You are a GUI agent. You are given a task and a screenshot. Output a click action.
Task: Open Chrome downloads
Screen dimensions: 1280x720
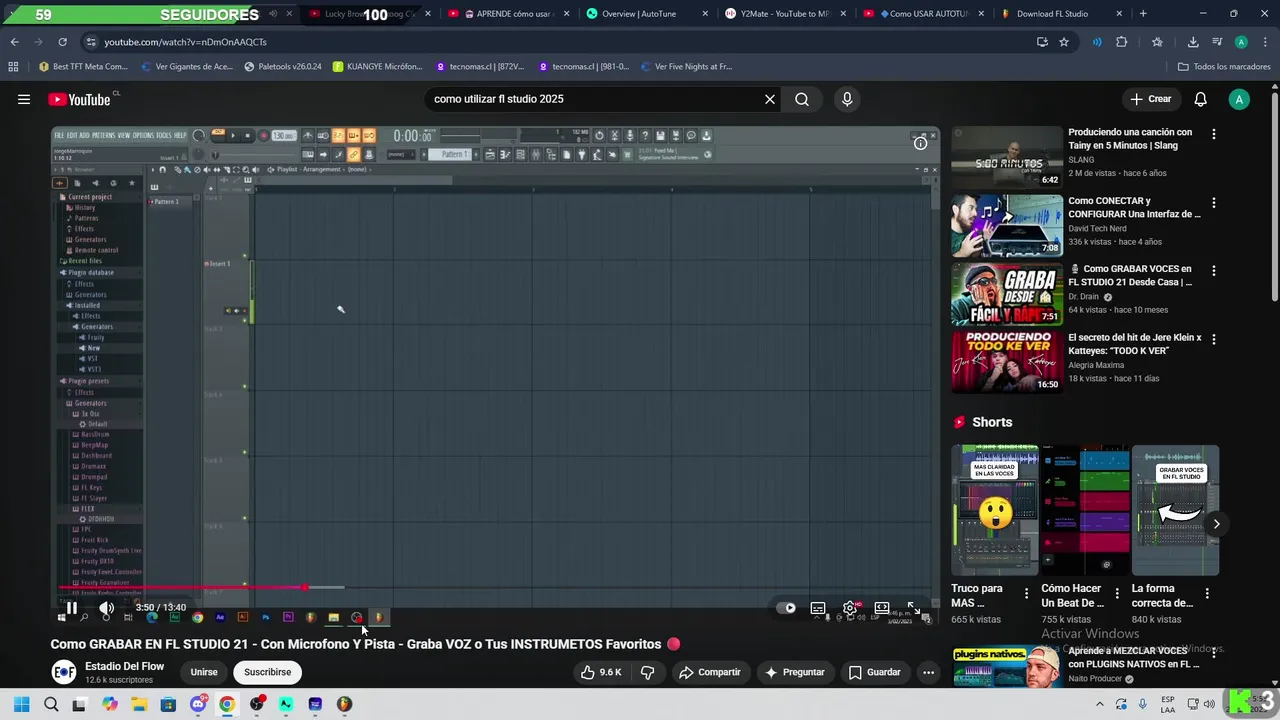[1193, 42]
